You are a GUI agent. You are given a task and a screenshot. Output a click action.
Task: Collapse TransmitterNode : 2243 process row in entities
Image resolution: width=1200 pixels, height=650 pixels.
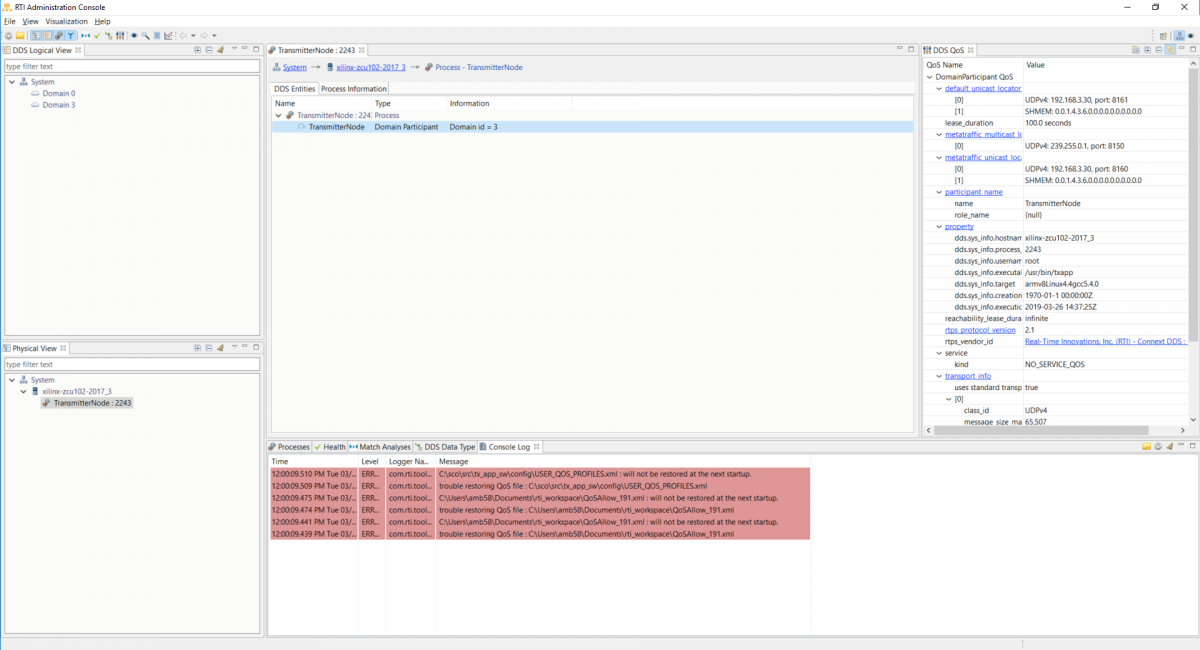[x=279, y=115]
